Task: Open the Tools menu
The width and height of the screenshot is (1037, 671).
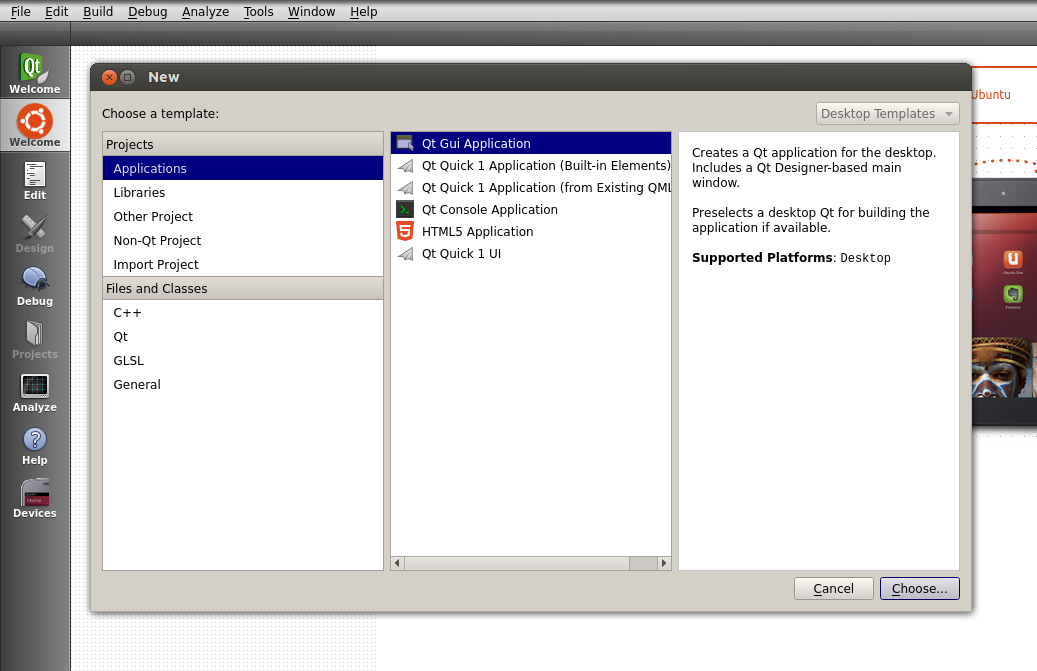Action: coord(258,12)
